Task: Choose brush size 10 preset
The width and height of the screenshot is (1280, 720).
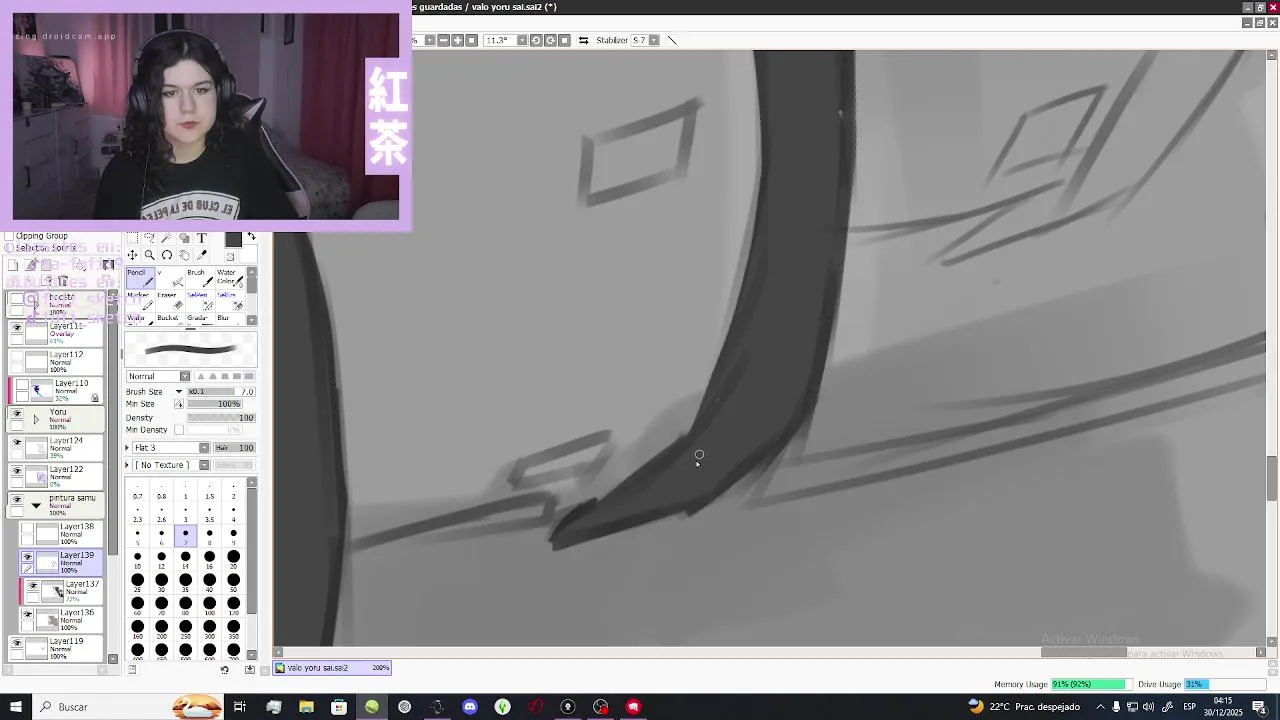Action: tap(137, 560)
